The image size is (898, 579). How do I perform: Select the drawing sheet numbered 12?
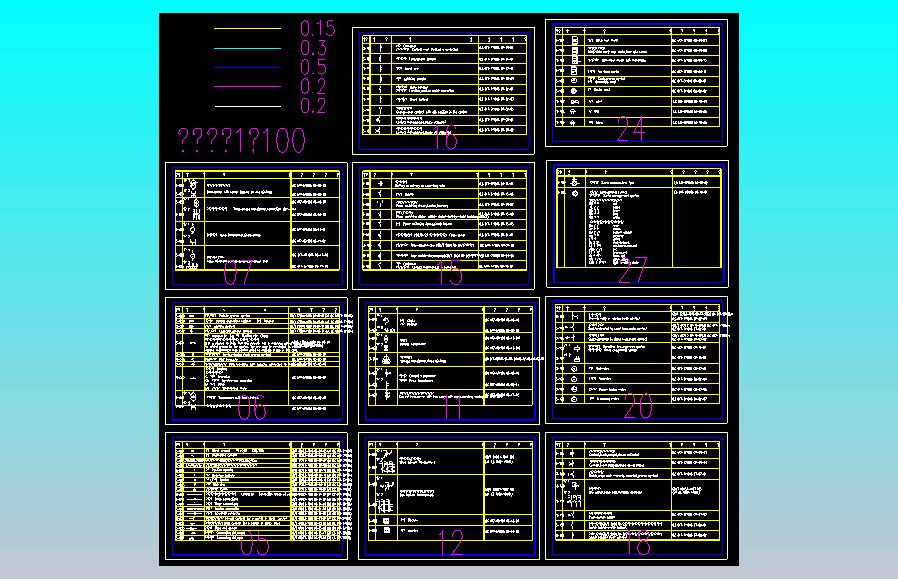(448, 496)
